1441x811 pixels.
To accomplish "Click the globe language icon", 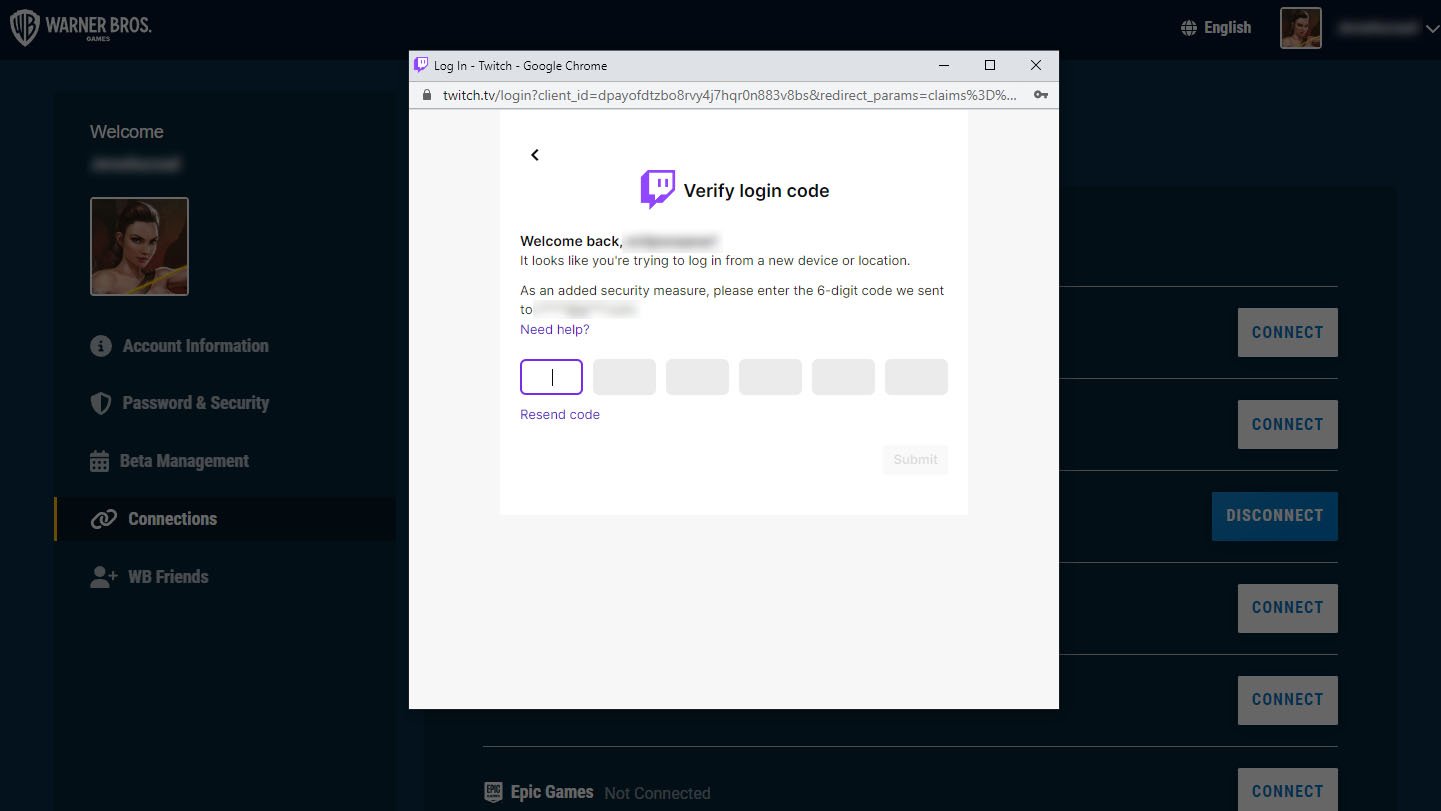I will tap(1189, 28).
